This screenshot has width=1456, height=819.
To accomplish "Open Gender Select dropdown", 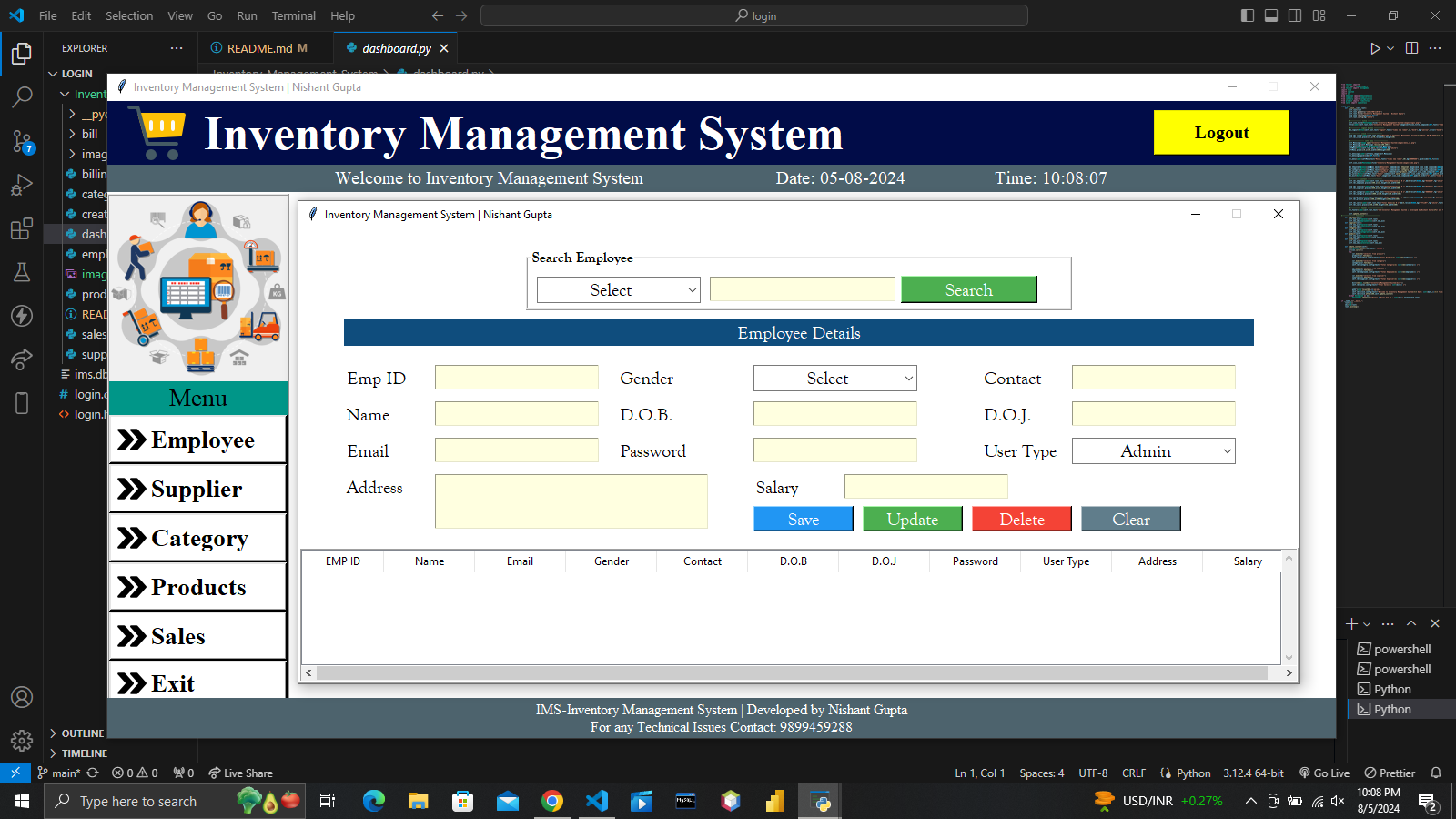I will (x=835, y=378).
